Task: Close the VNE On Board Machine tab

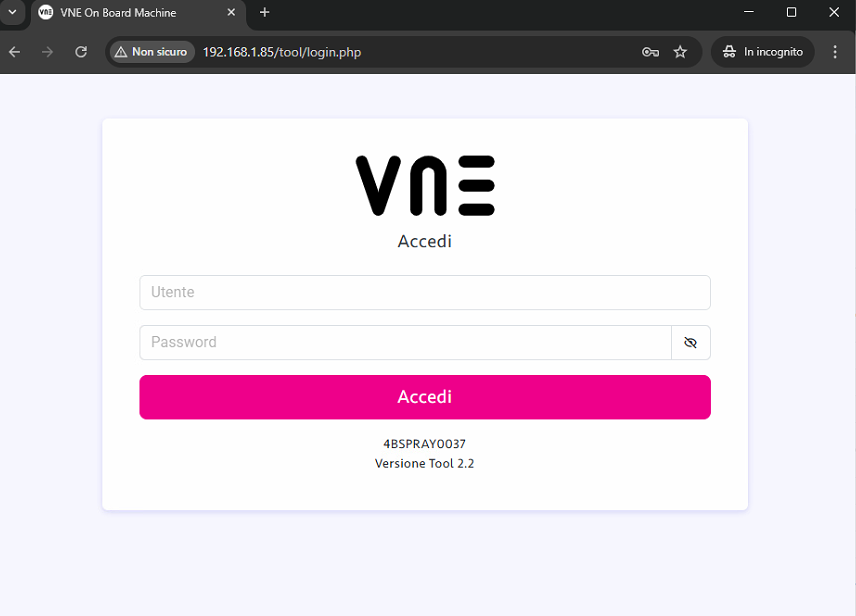Action: [x=231, y=12]
